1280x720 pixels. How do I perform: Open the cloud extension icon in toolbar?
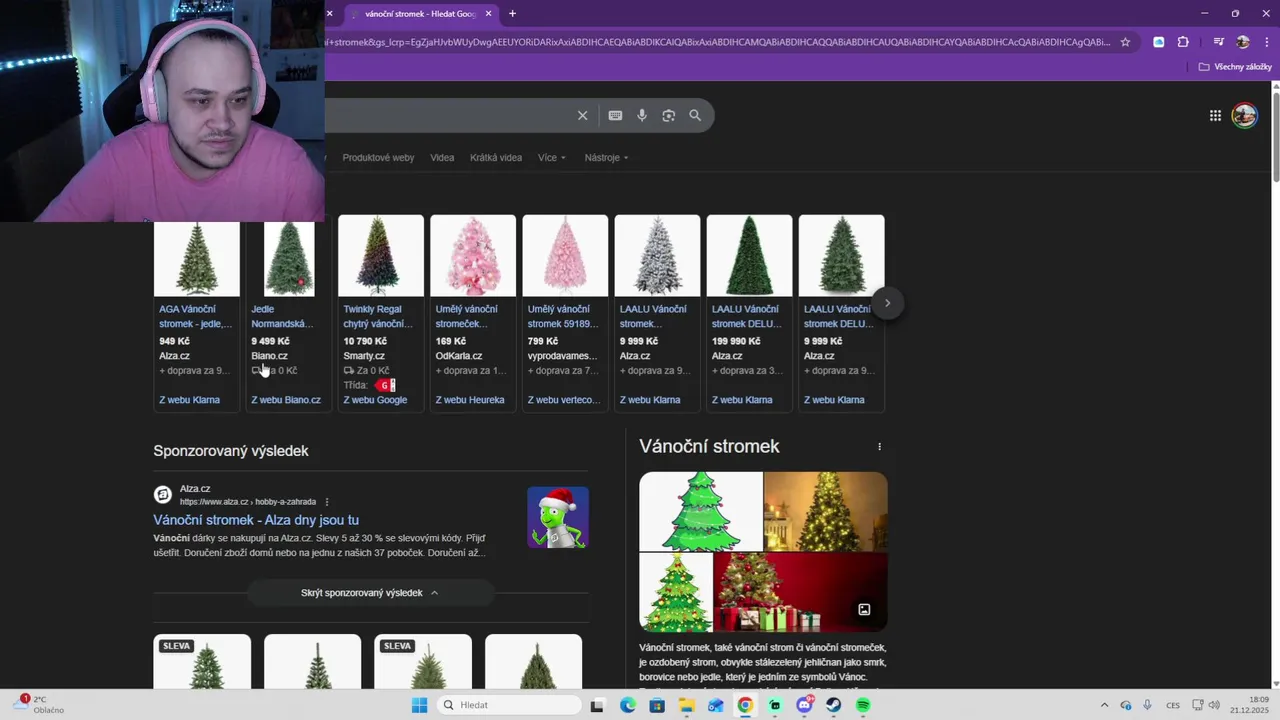1158,42
